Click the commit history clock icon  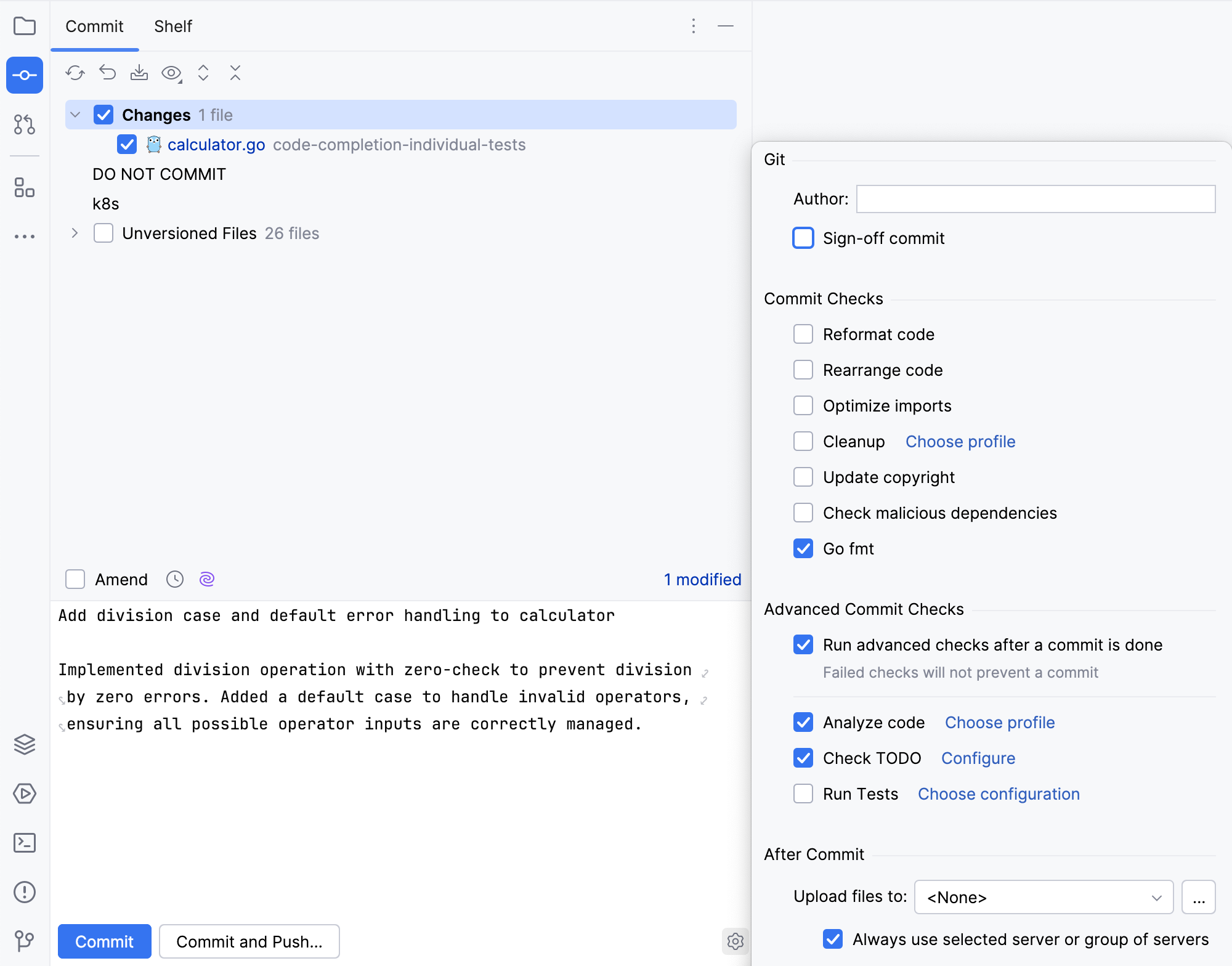click(x=175, y=579)
